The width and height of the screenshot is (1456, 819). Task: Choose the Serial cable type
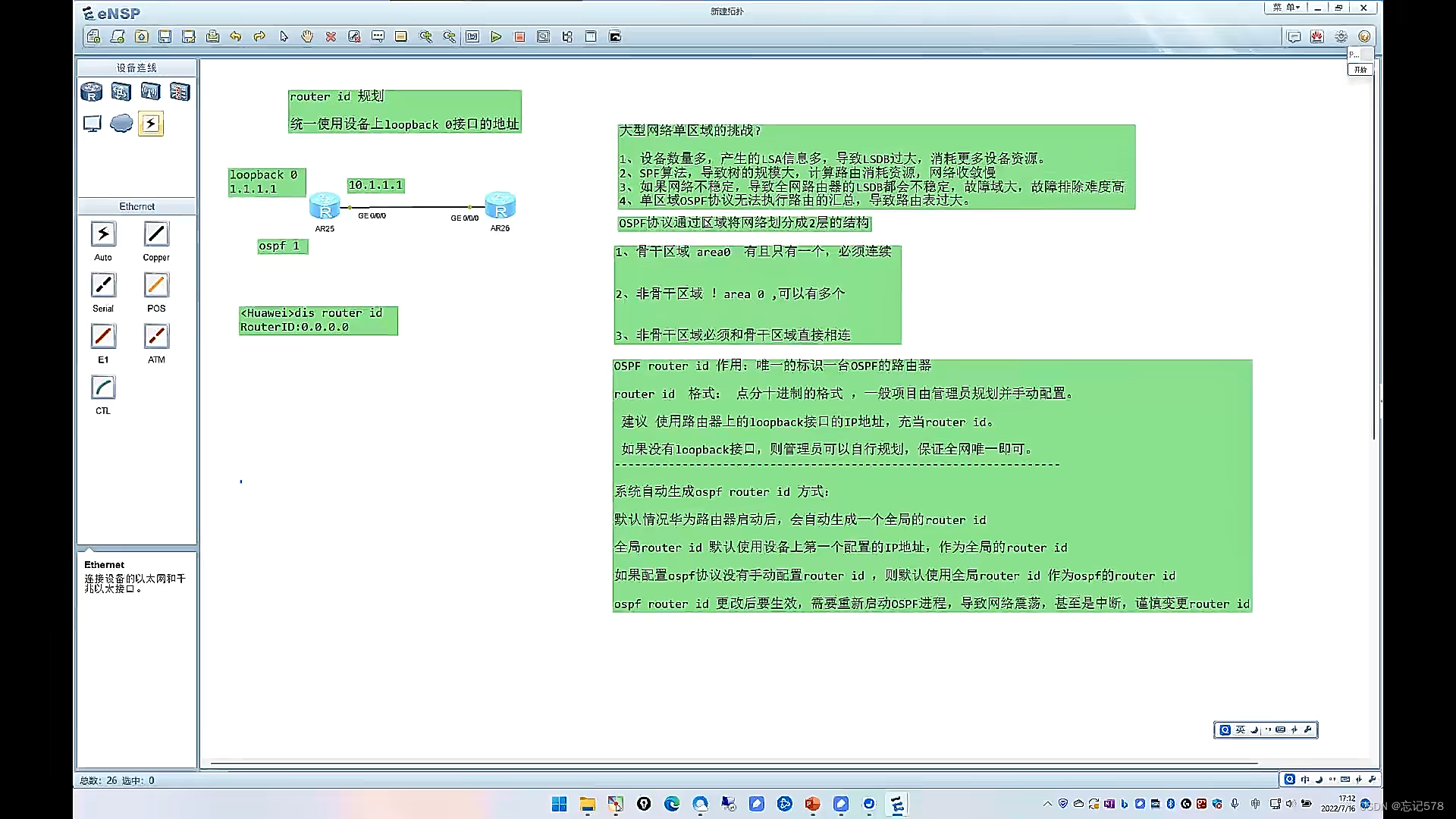point(103,286)
